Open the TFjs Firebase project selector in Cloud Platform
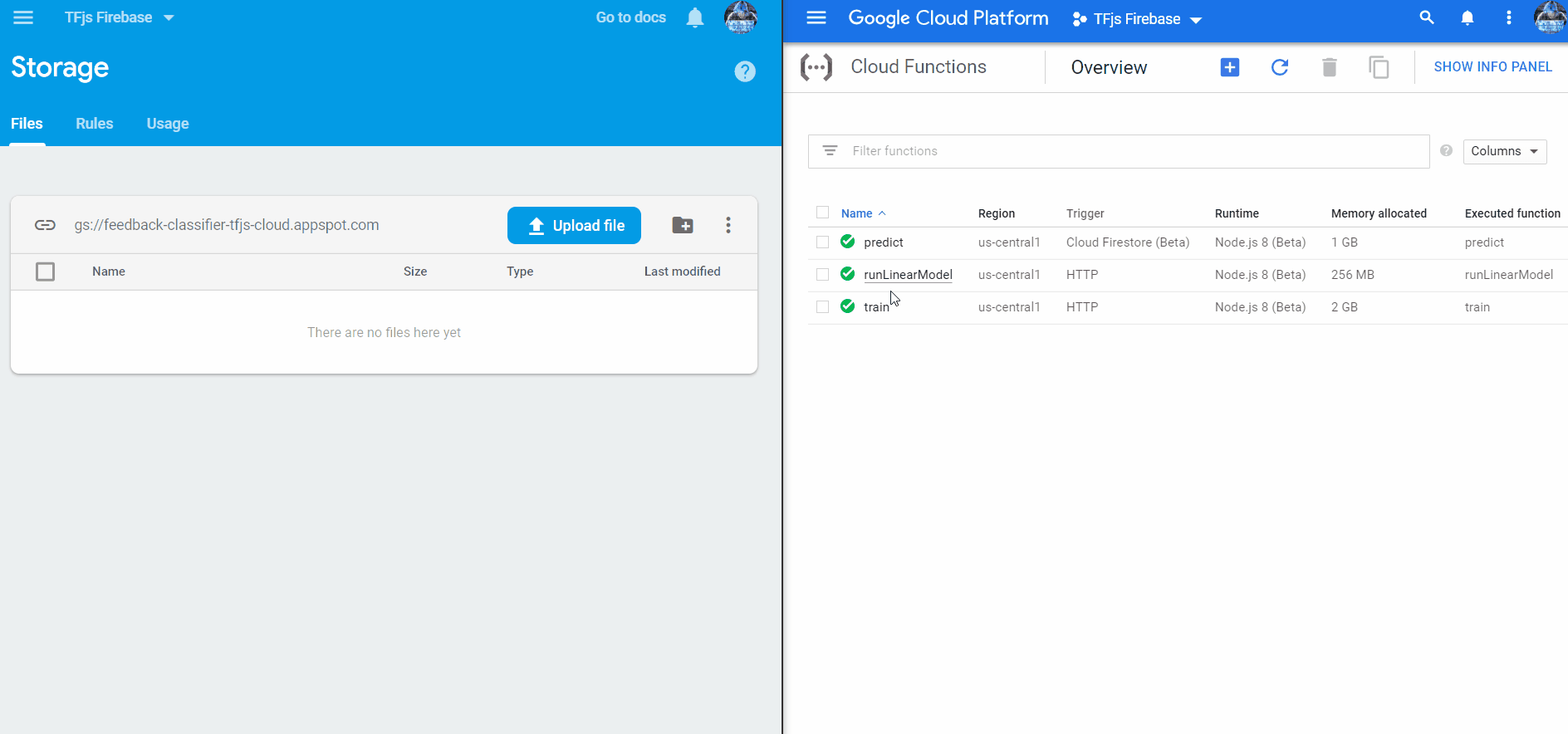 (x=1137, y=19)
